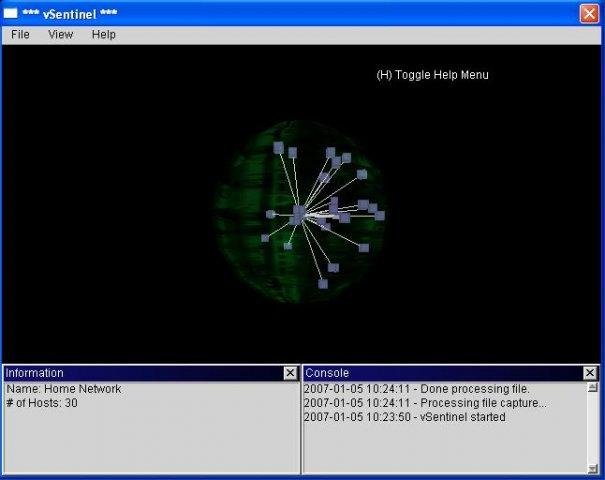Select the bottommost host node
The height and width of the screenshot is (480, 605).
click(x=323, y=284)
